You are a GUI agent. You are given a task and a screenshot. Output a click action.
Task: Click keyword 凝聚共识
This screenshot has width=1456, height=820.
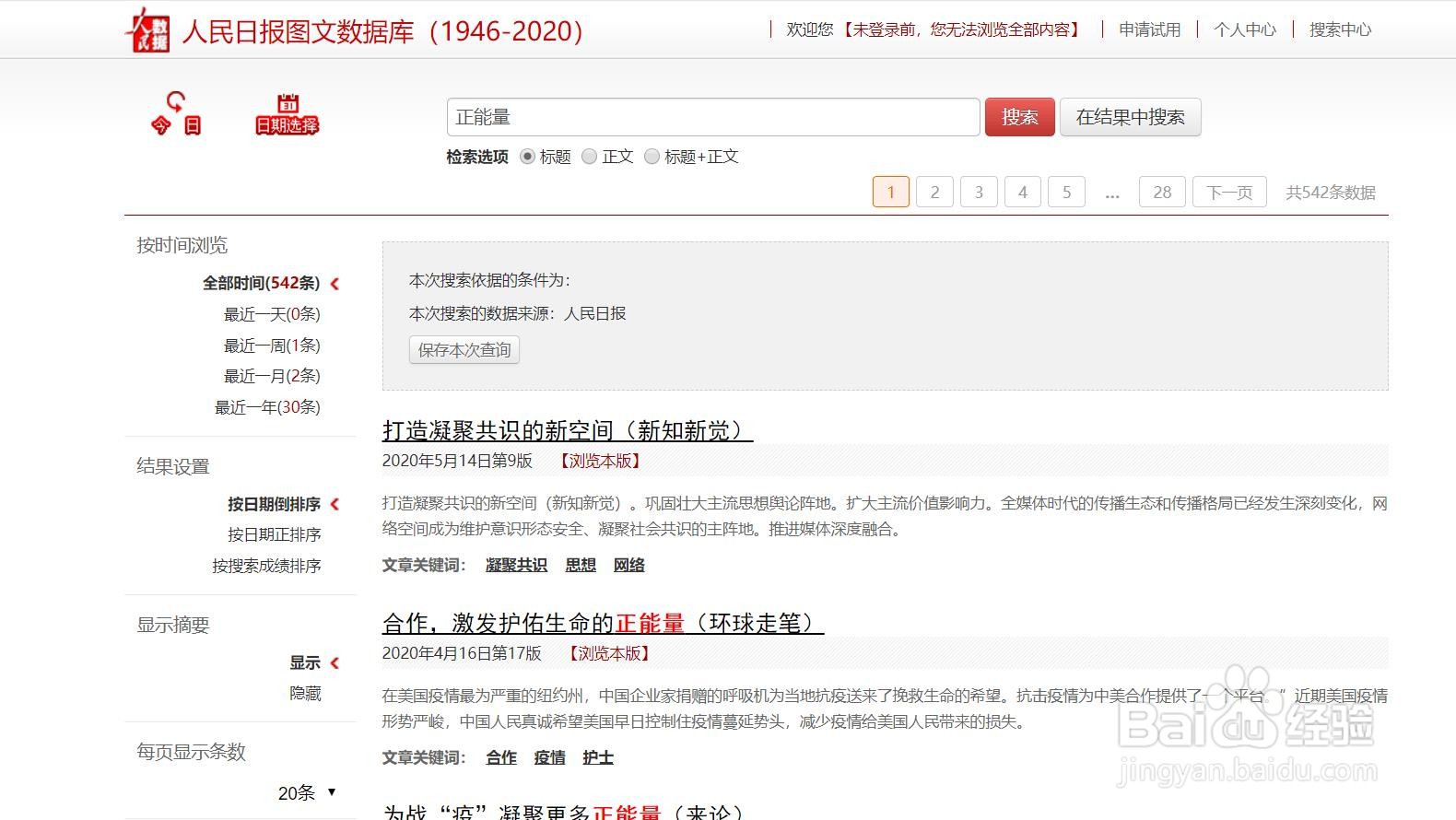(516, 565)
